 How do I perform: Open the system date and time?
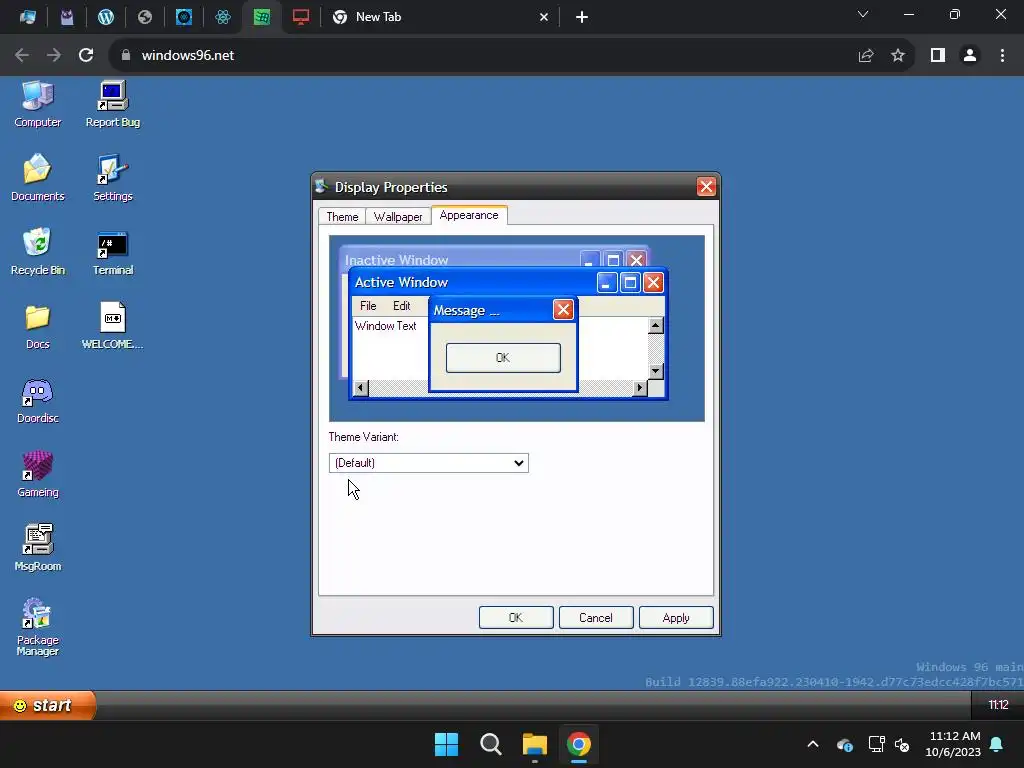(x=953, y=744)
